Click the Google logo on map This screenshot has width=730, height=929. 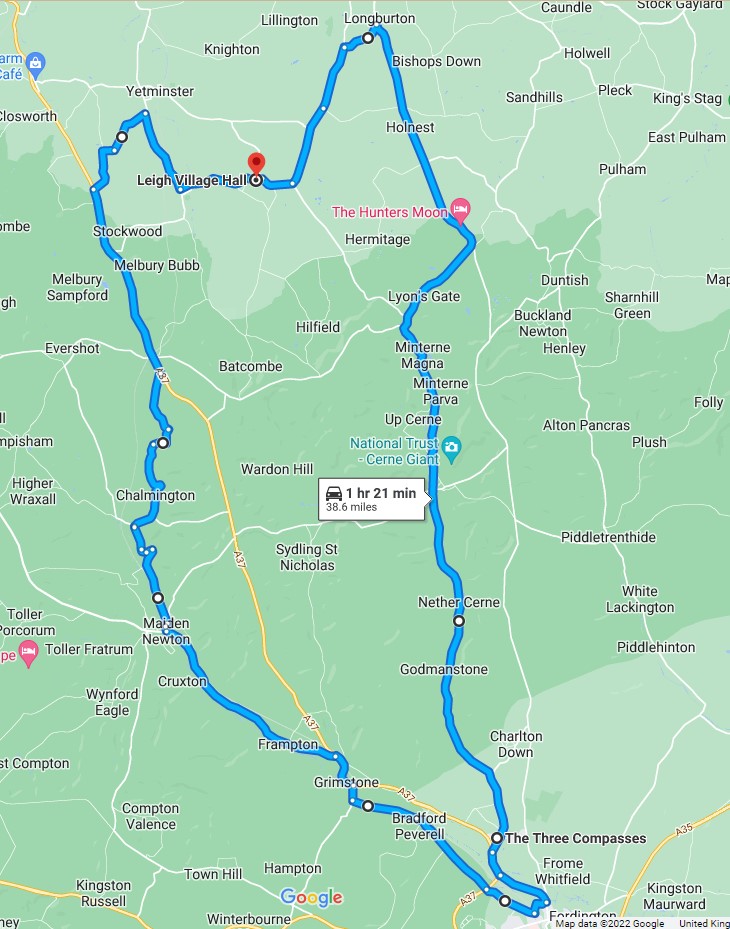coord(312,898)
